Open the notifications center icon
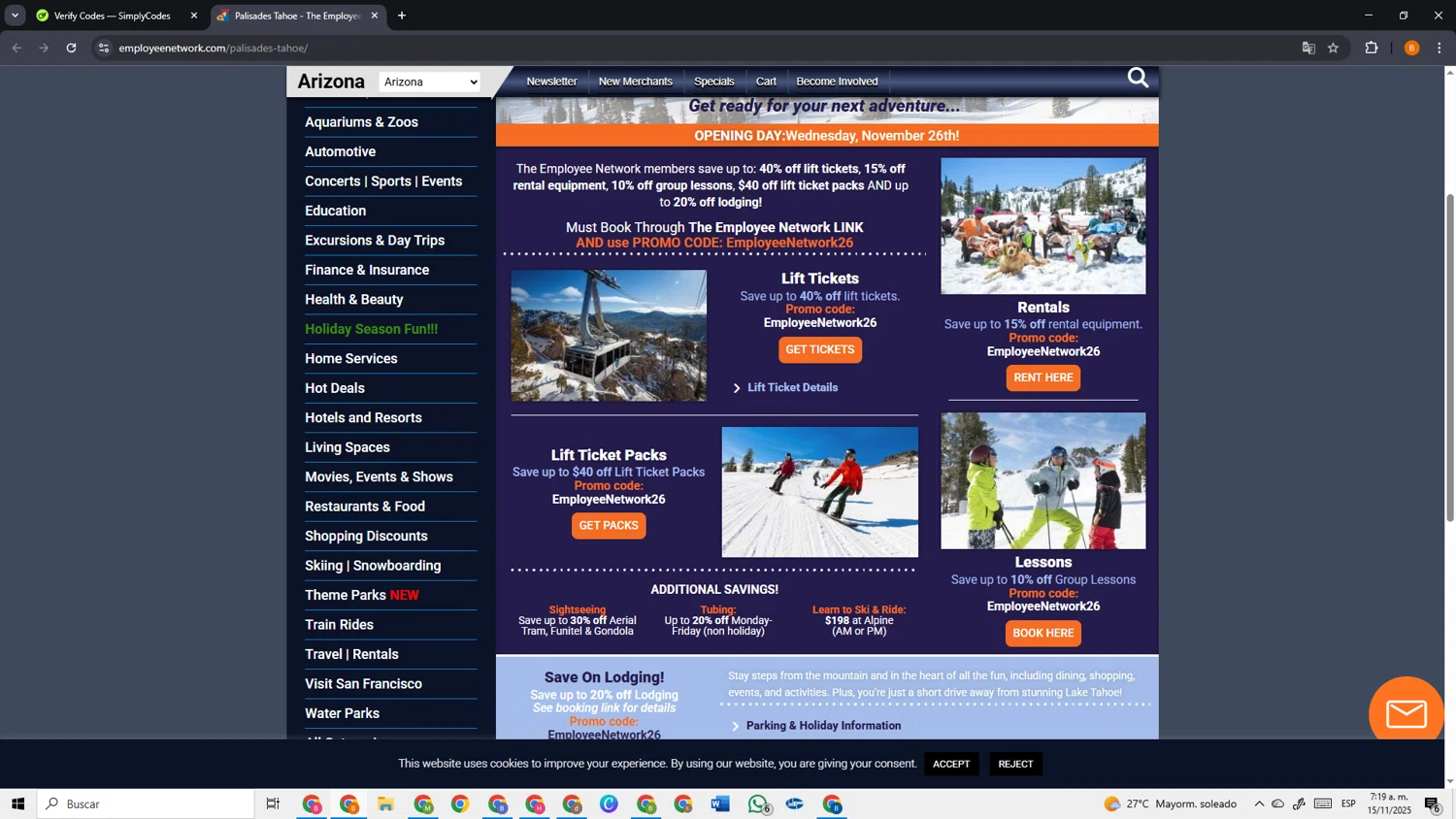 tap(1432, 803)
